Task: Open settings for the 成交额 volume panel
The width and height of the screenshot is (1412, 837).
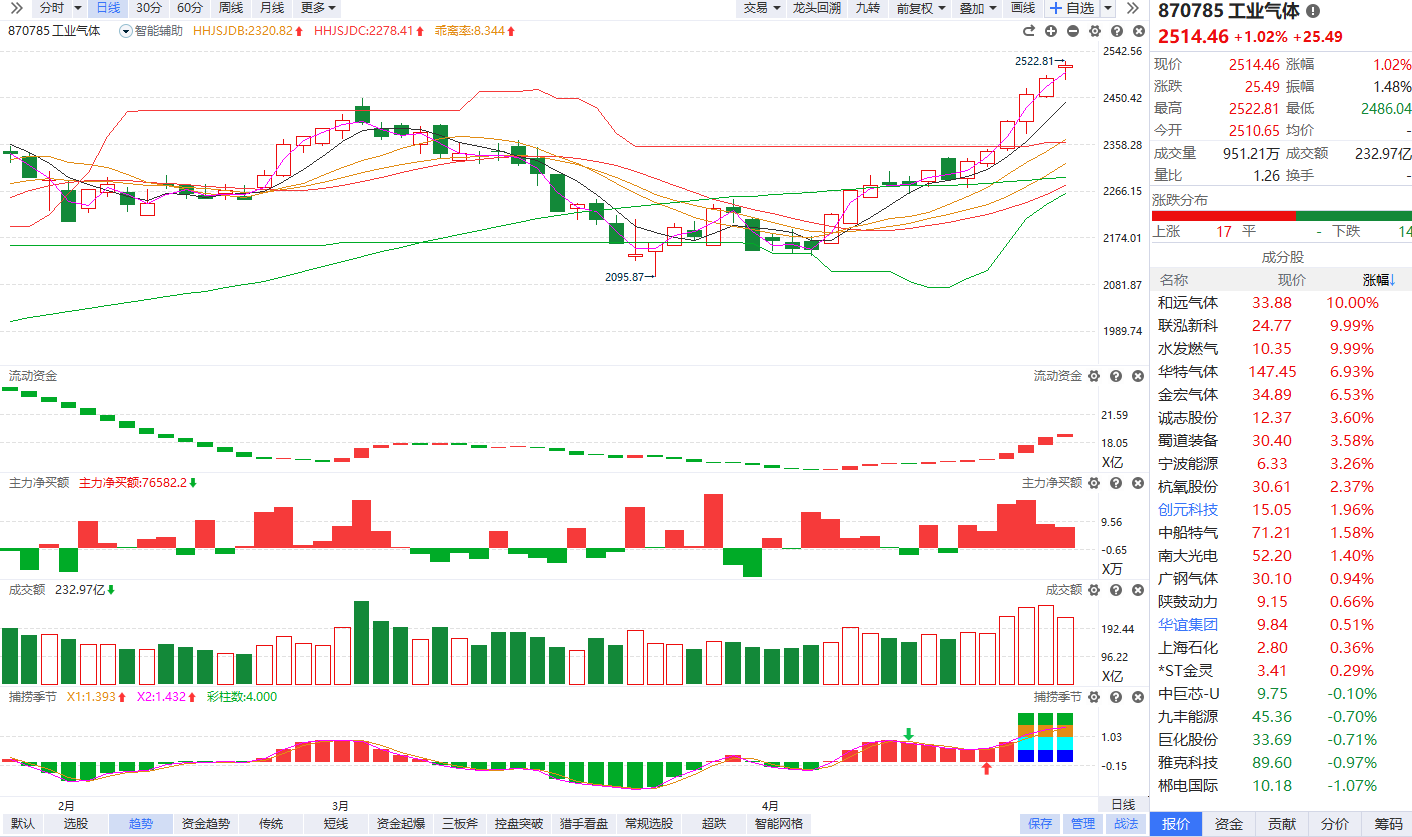Action: click(1093, 590)
